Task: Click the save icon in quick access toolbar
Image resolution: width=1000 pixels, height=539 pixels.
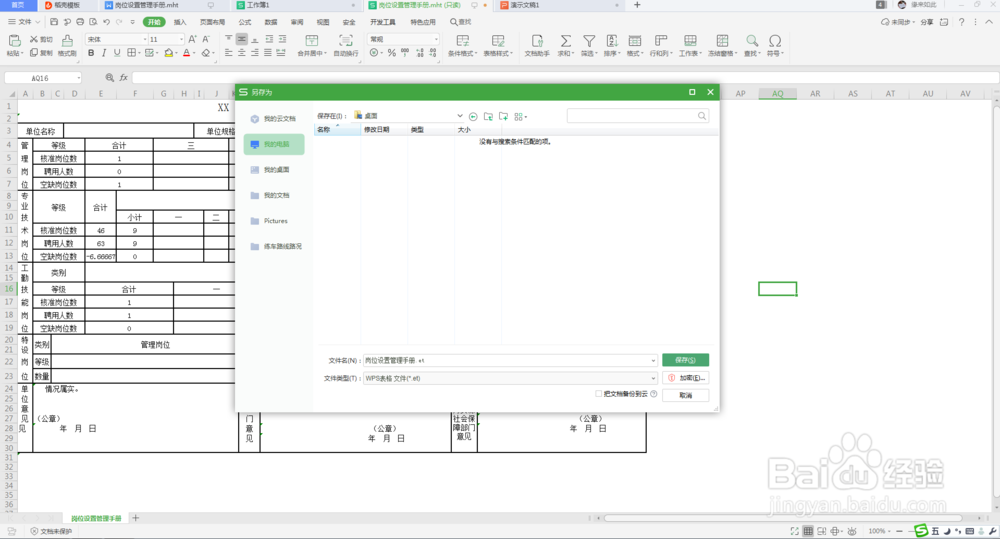Action: 54,22
